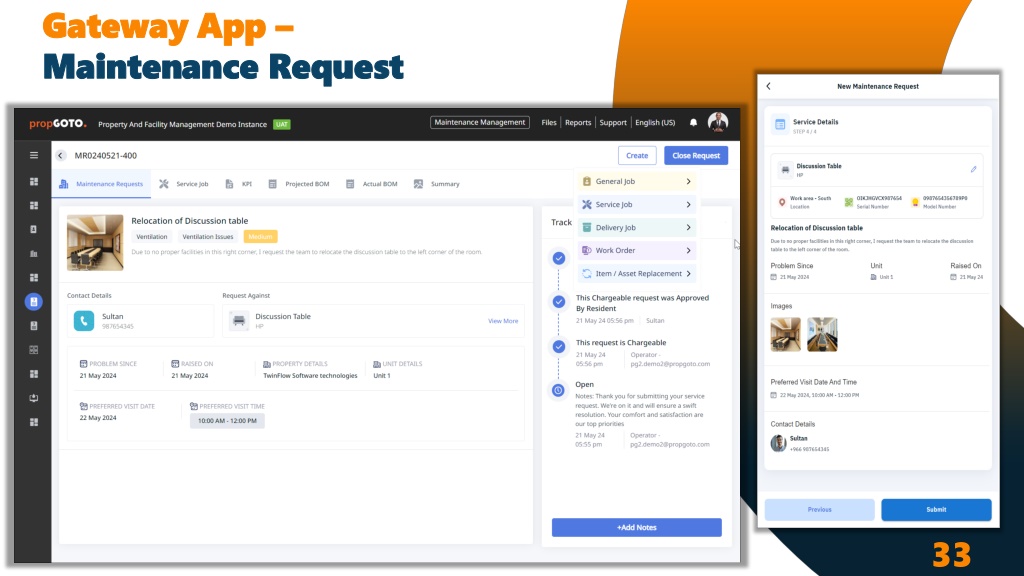1024x576 pixels.
Task: Click the Medium priority tag
Action: 260,236
